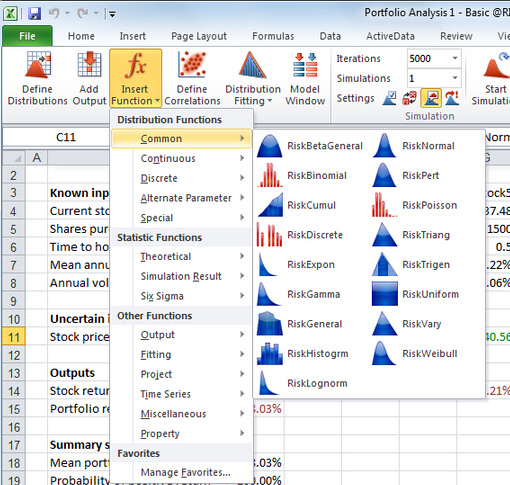Viewport: 510px width, 485px height.
Task: Open the Six Sigma submenu
Action: (181, 296)
